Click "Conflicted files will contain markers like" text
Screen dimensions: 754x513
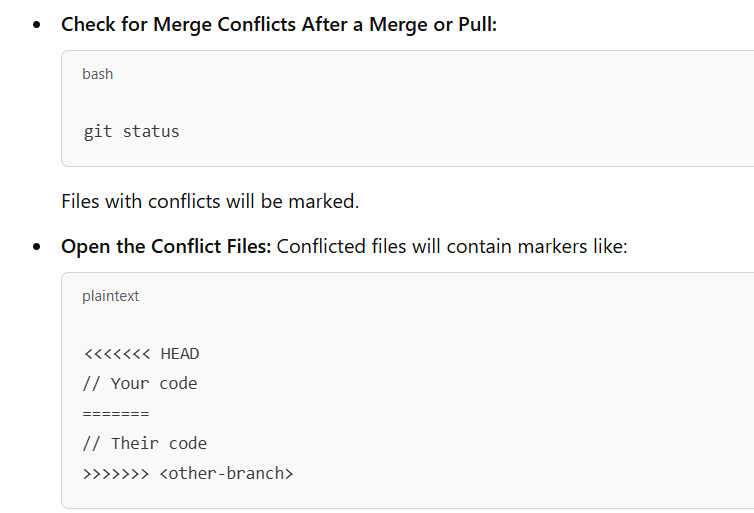451,246
